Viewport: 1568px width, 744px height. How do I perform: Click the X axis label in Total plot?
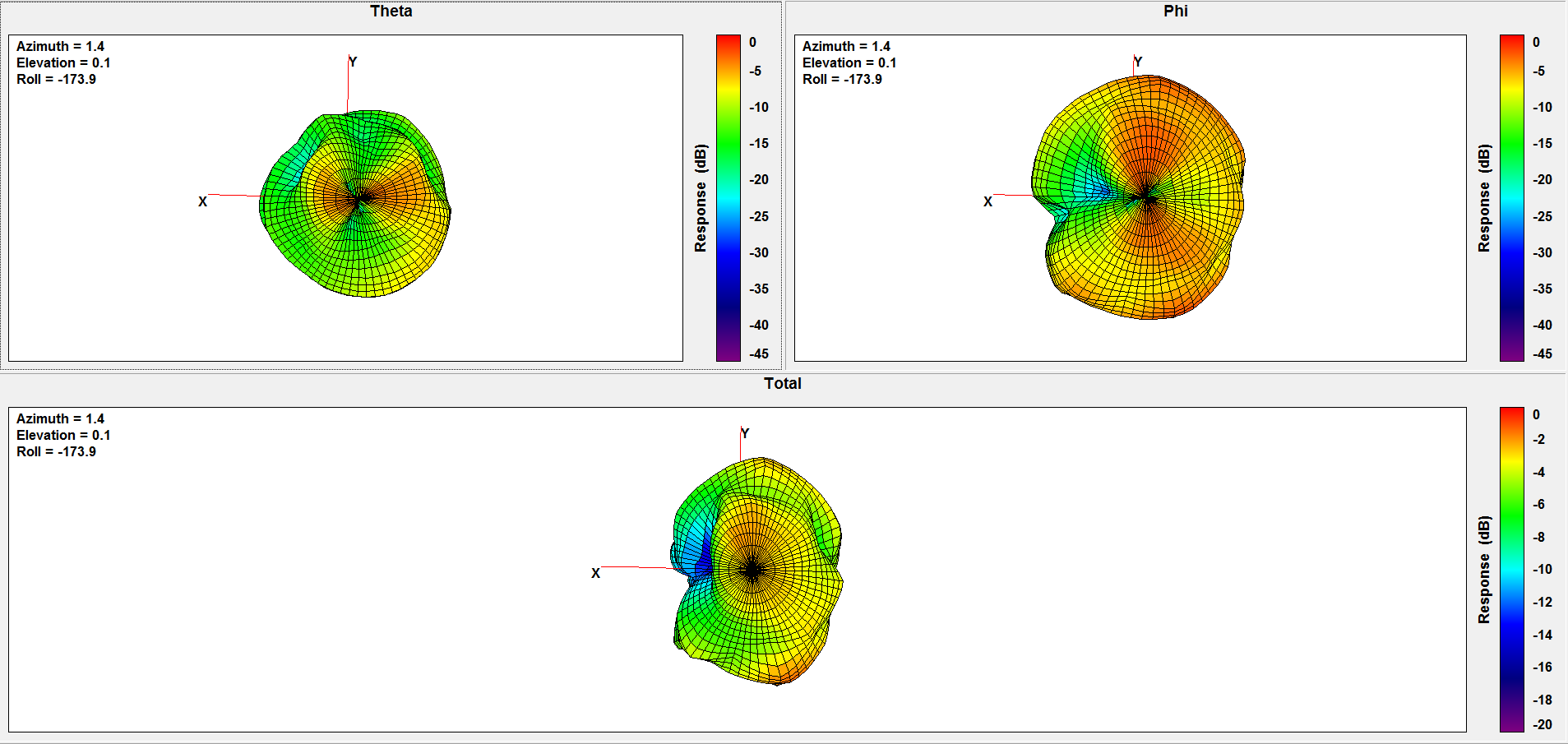pyautogui.click(x=595, y=573)
